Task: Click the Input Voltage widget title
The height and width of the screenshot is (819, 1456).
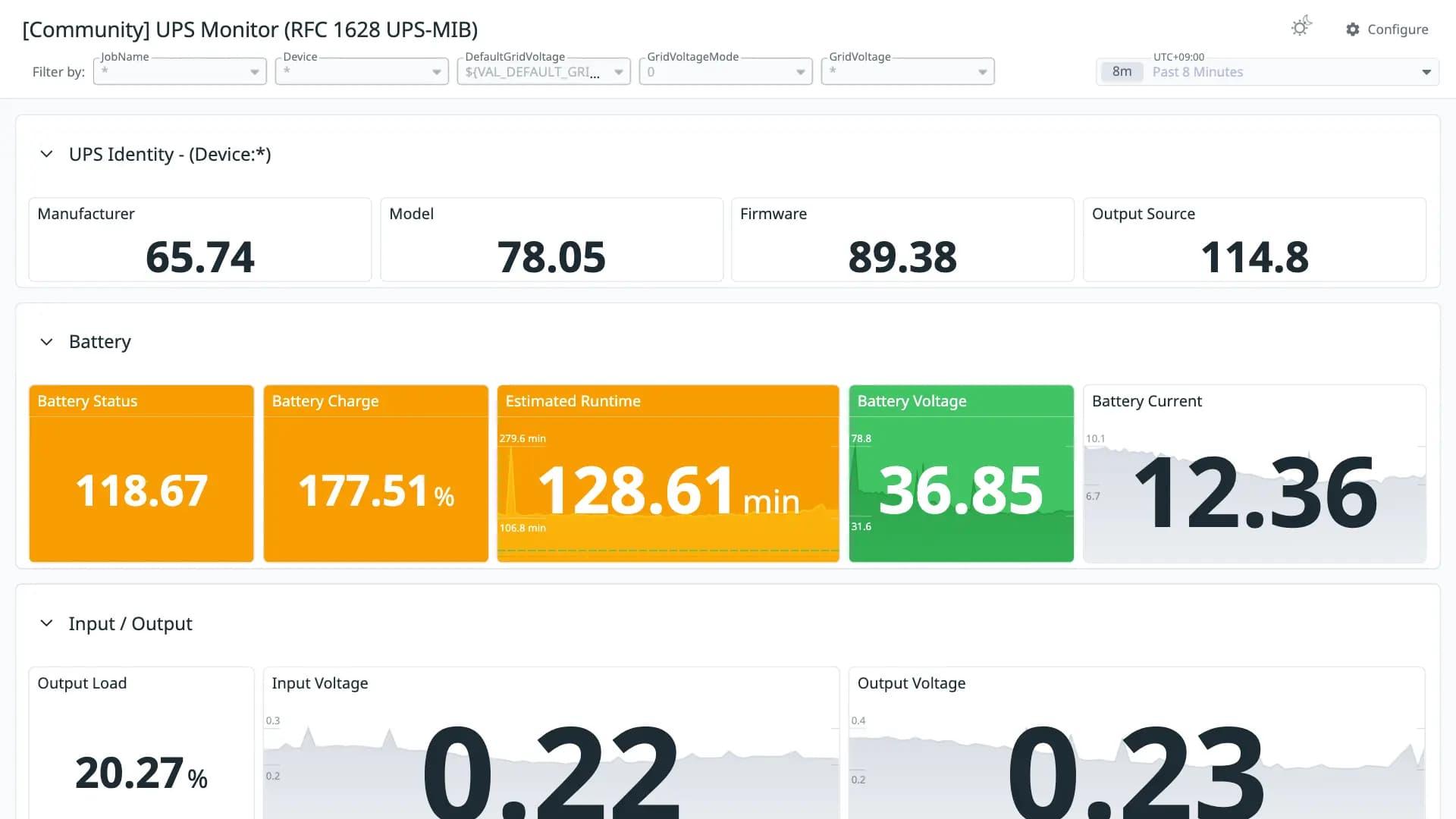Action: [x=320, y=683]
